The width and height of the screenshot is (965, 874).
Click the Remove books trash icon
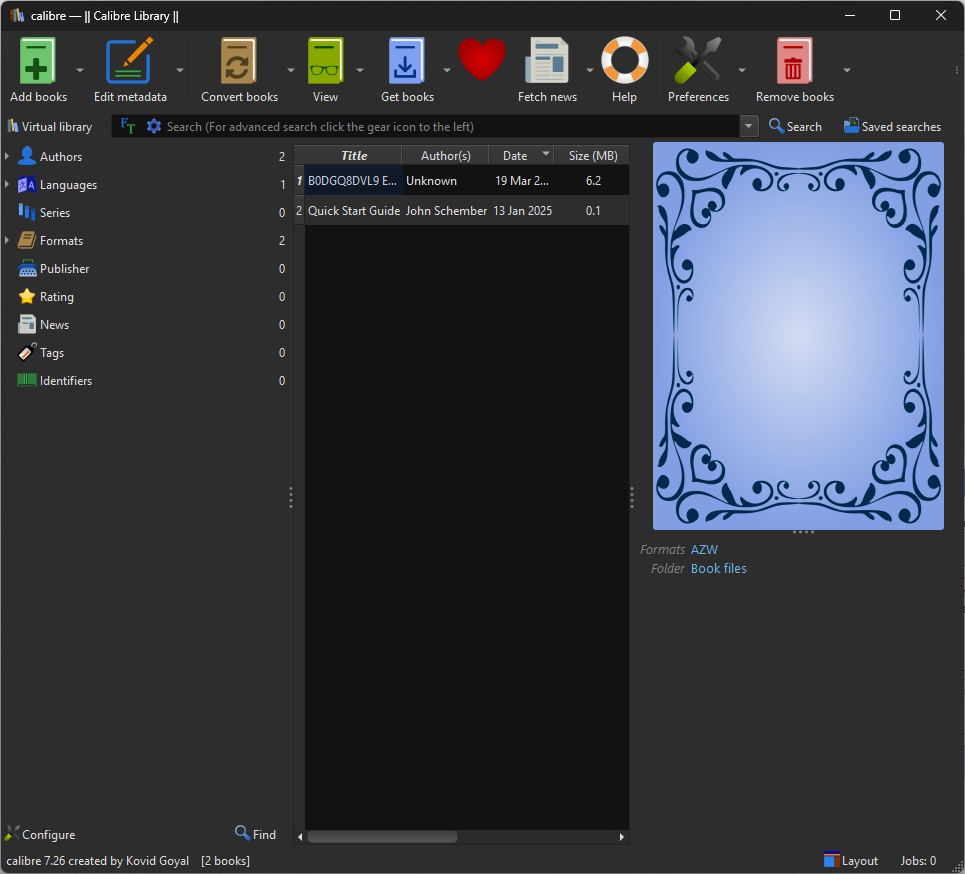tap(794, 60)
